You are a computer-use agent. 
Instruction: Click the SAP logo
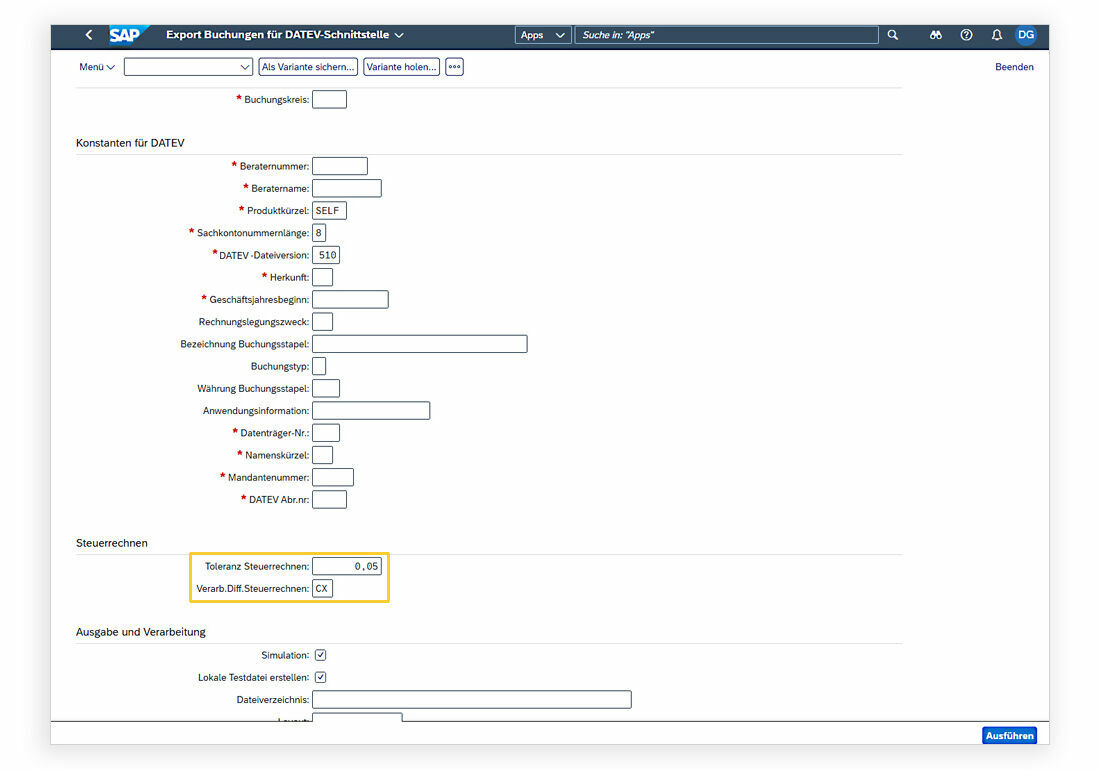point(127,35)
